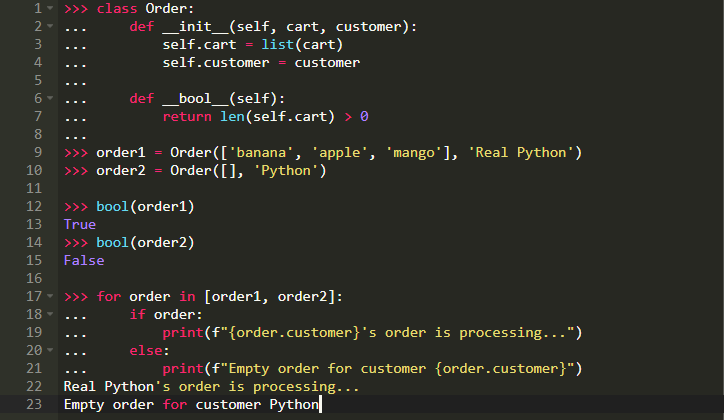Click the print call on line 19
Viewport: 724px width, 420px height.
tap(183, 332)
